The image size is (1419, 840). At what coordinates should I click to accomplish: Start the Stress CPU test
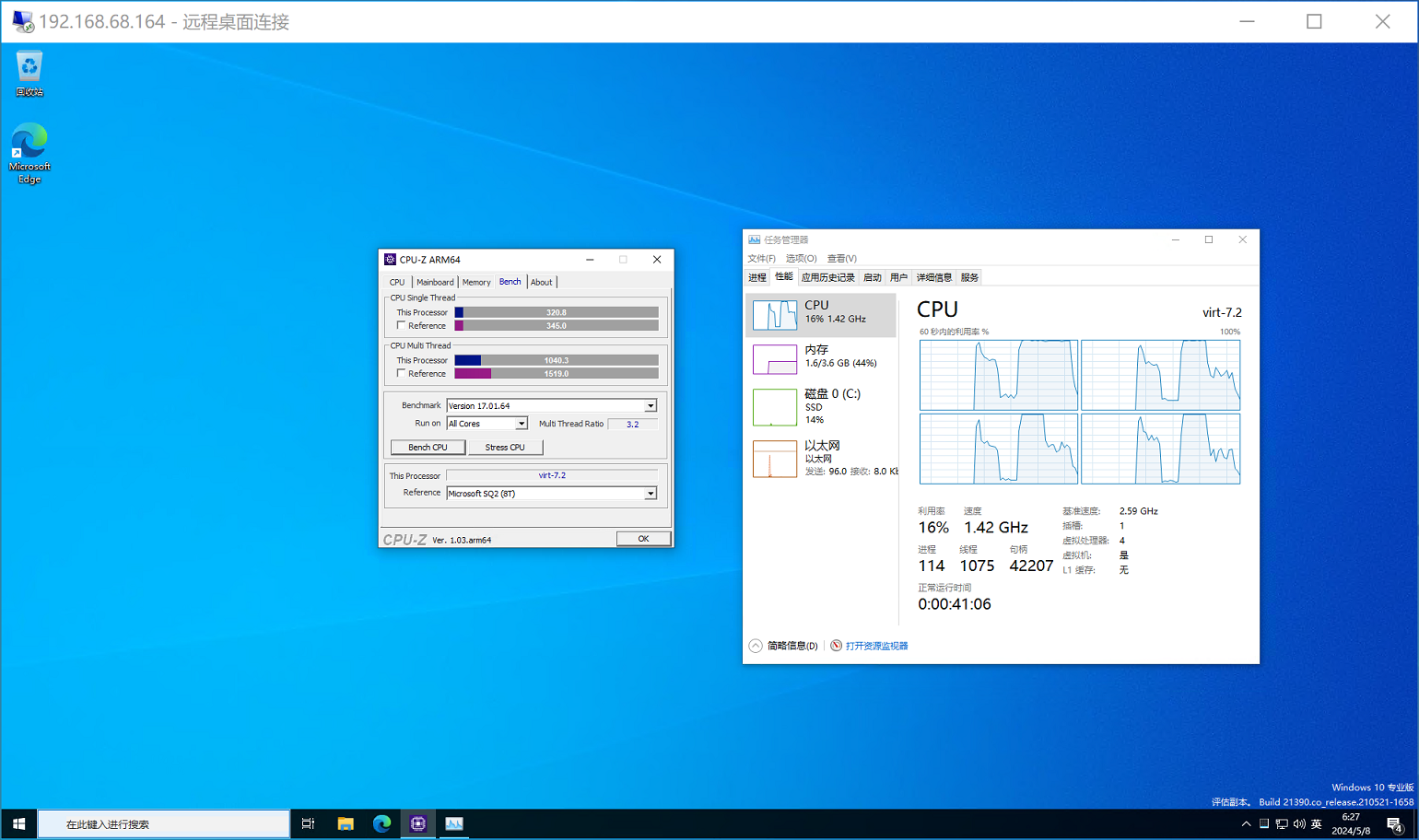click(x=505, y=446)
